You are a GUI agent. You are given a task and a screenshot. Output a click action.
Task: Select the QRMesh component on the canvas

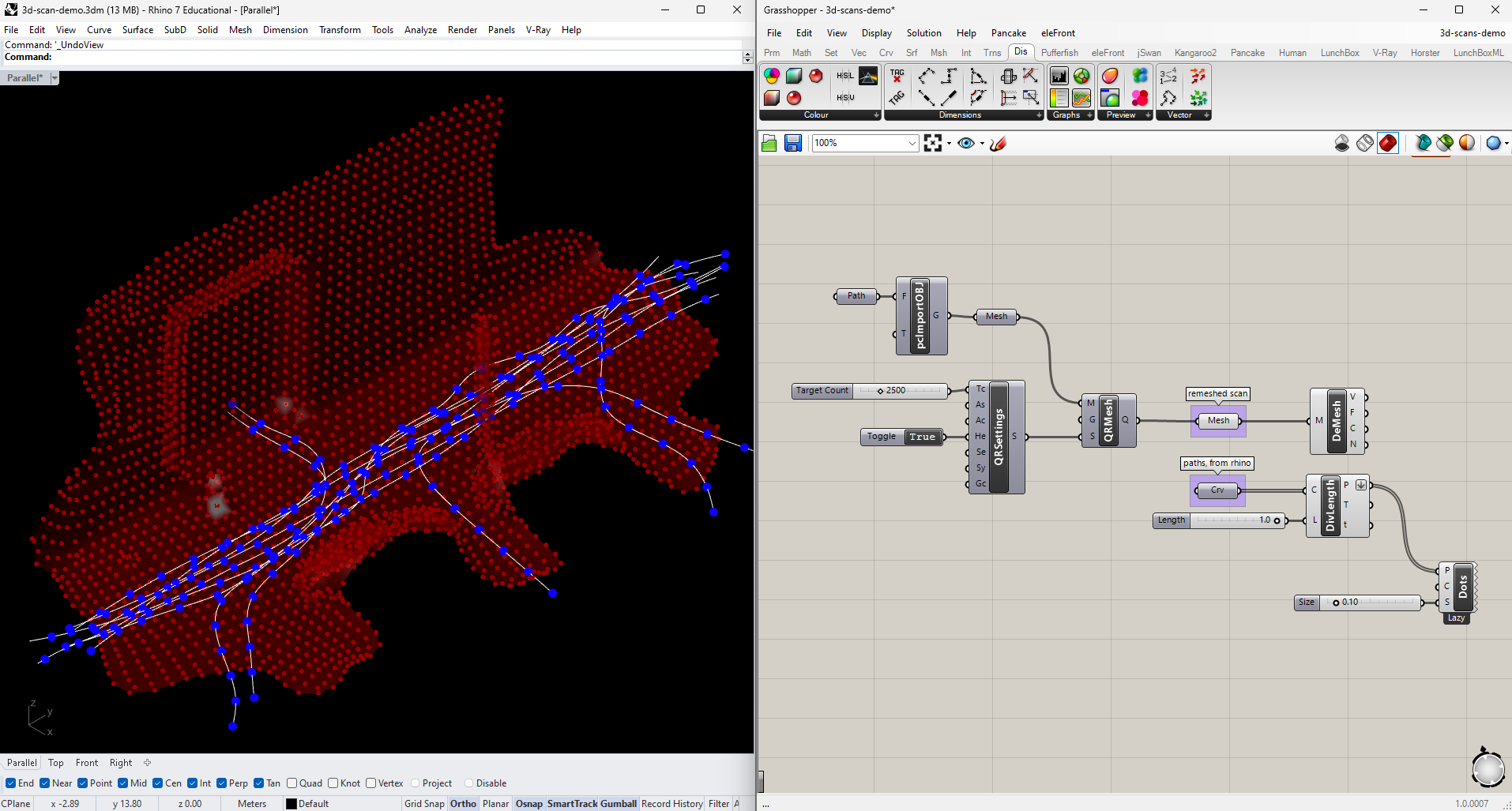[1109, 419]
